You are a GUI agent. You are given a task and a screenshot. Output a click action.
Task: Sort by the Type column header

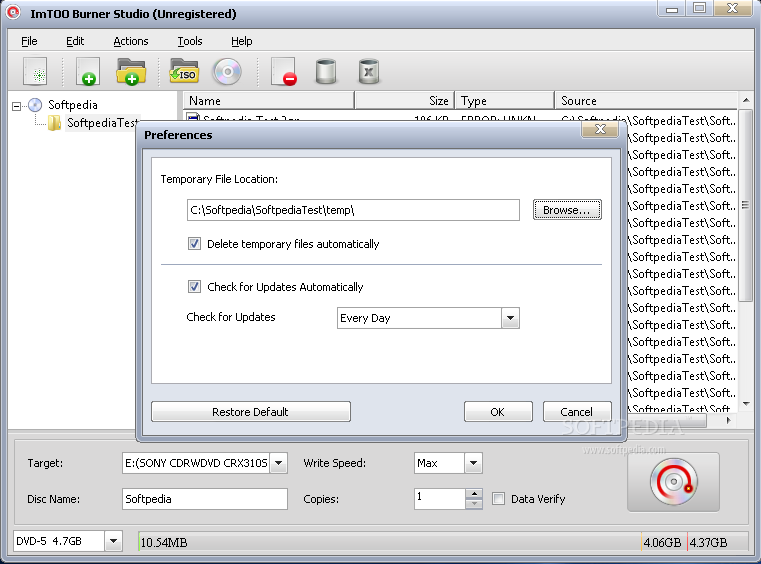pyautogui.click(x=505, y=100)
